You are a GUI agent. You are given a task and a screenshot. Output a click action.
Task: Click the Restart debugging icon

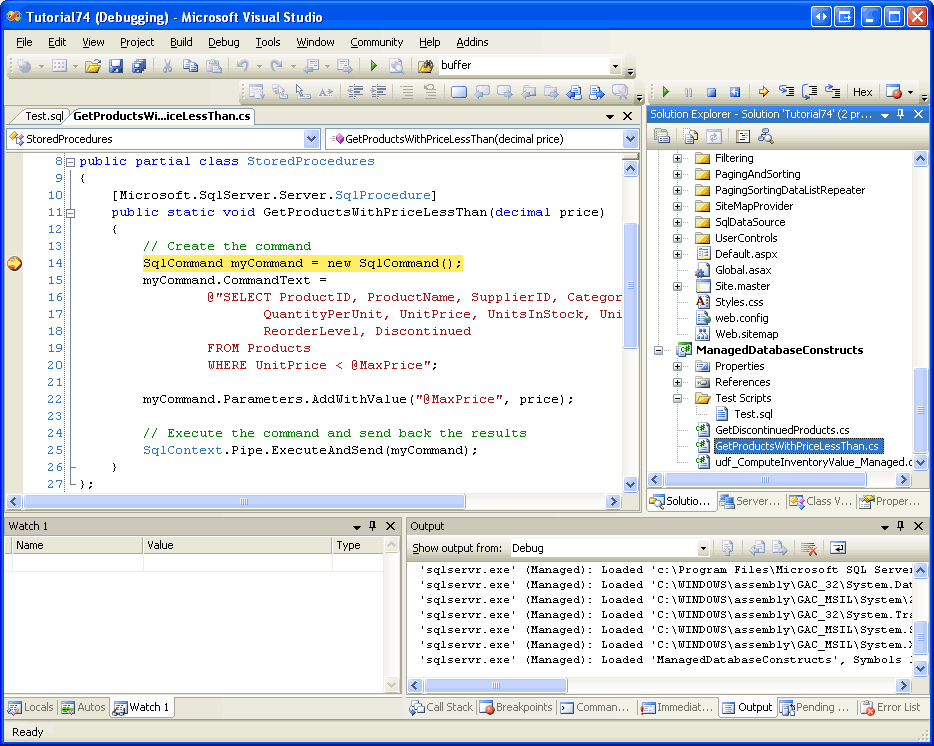click(734, 92)
